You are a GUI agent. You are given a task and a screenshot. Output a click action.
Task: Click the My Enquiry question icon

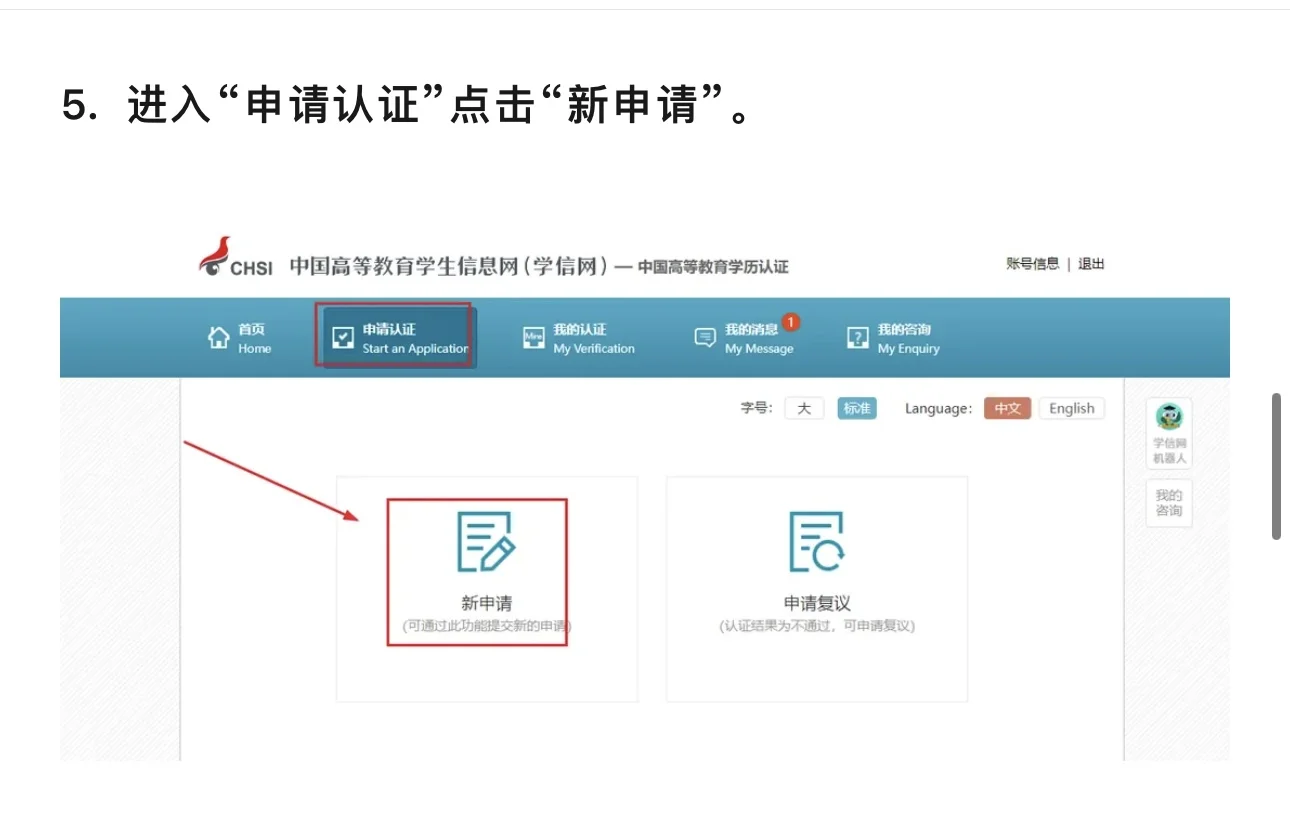coord(858,338)
